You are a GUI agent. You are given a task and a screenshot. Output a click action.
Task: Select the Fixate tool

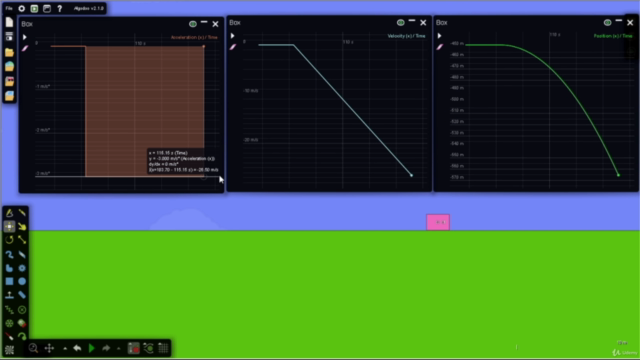tap(22, 309)
